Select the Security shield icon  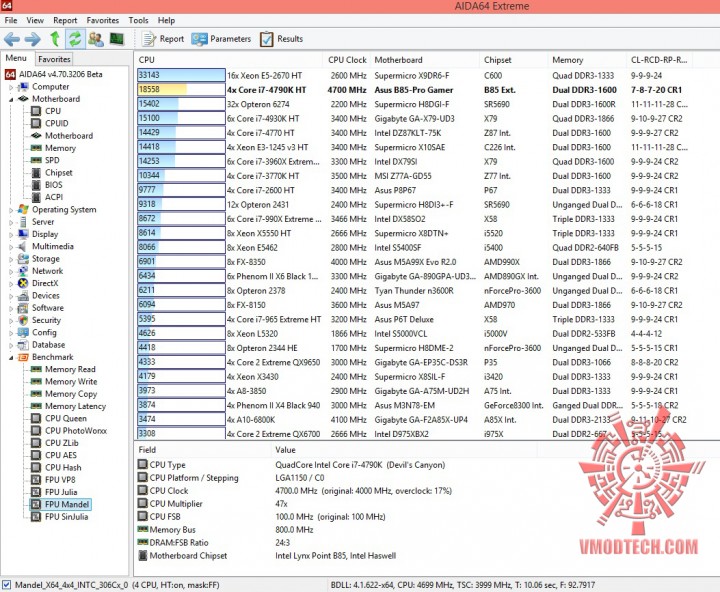click(23, 321)
